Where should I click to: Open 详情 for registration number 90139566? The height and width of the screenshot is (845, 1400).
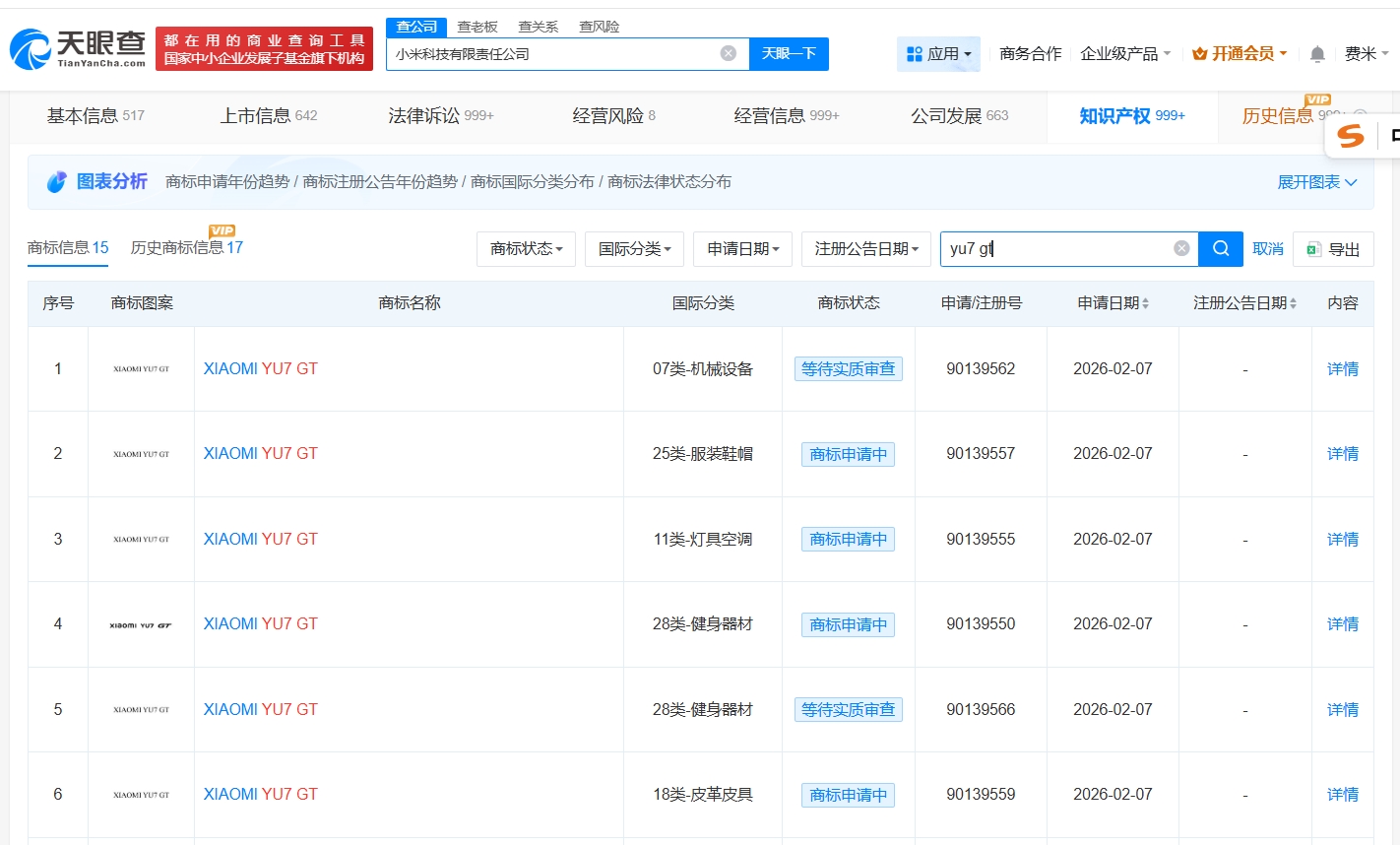point(1343,710)
